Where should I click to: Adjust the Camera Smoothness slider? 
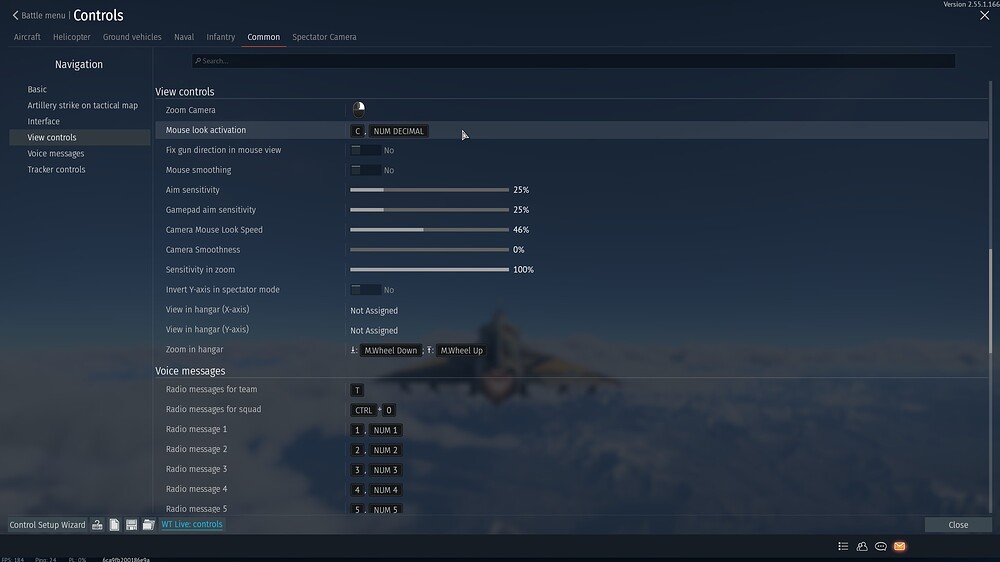click(429, 249)
